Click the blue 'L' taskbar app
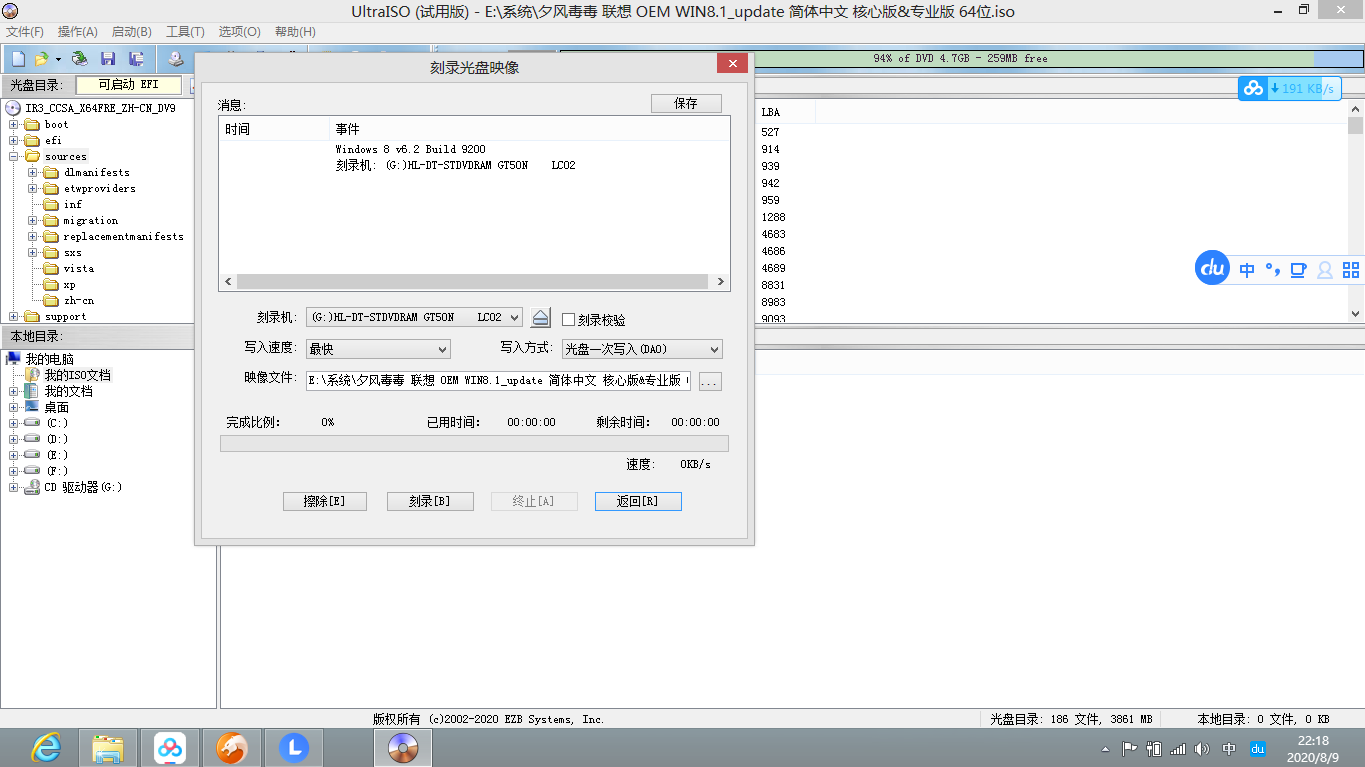This screenshot has width=1365, height=767. pos(294,747)
